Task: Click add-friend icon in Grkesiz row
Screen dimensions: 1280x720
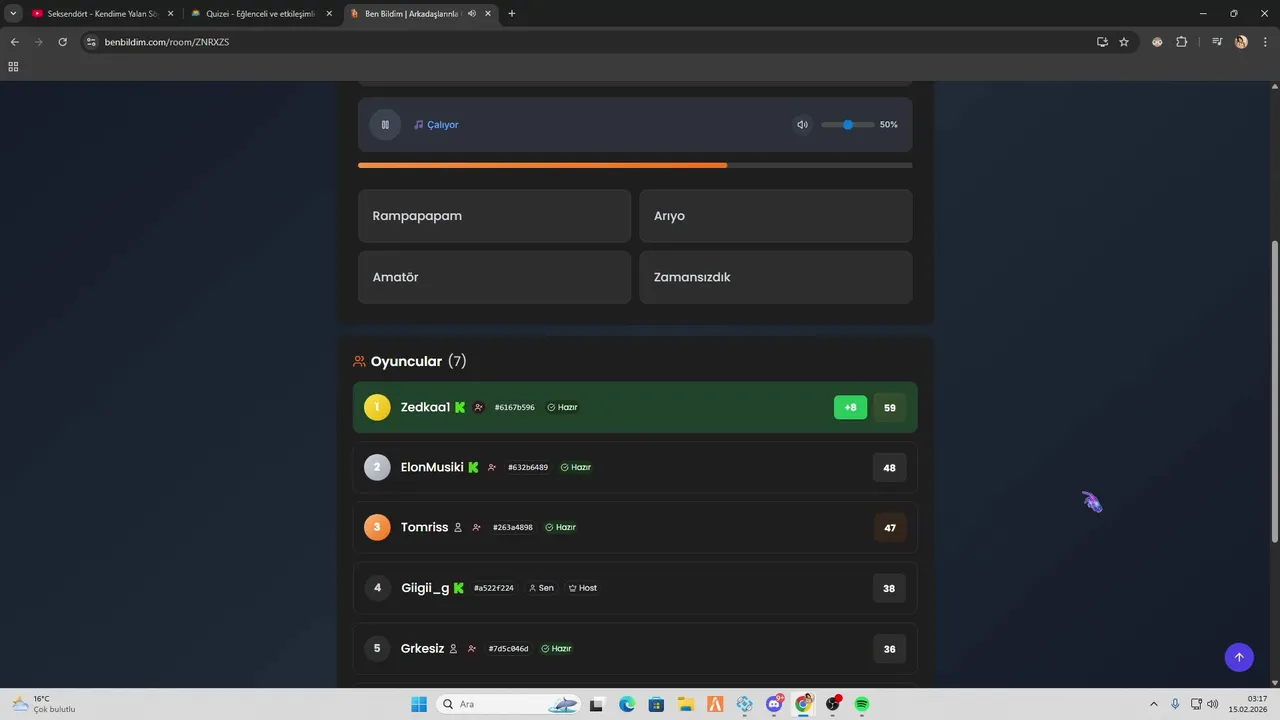Action: click(472, 649)
